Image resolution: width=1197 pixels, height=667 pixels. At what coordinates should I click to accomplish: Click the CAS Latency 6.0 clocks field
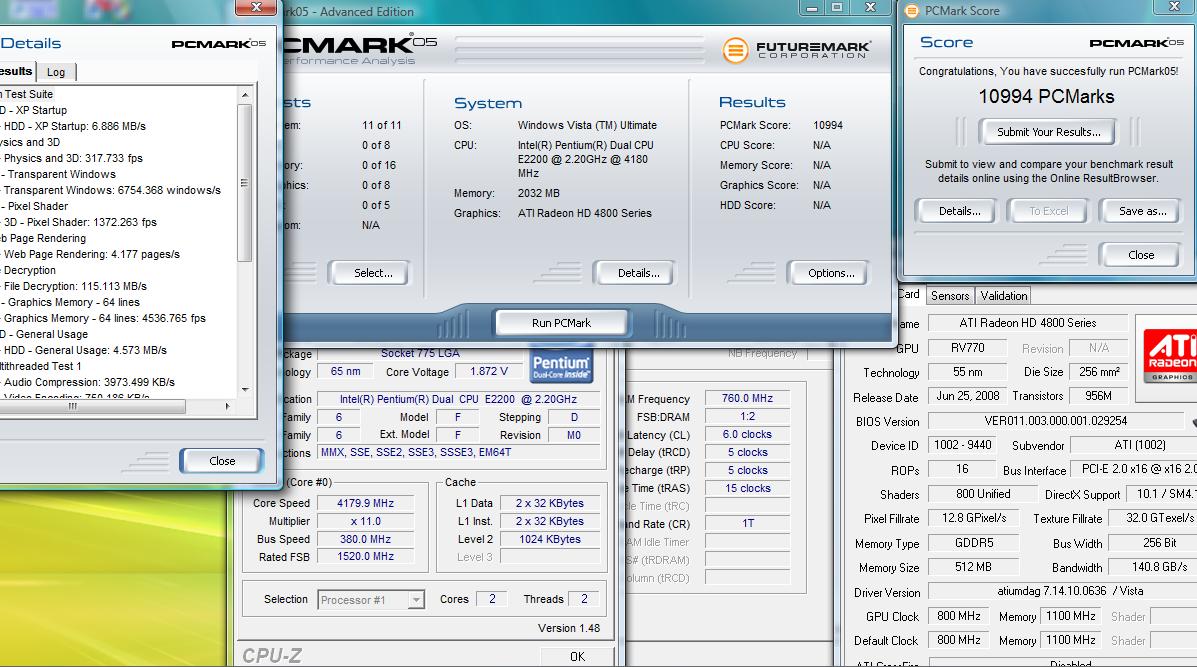[x=747, y=434]
